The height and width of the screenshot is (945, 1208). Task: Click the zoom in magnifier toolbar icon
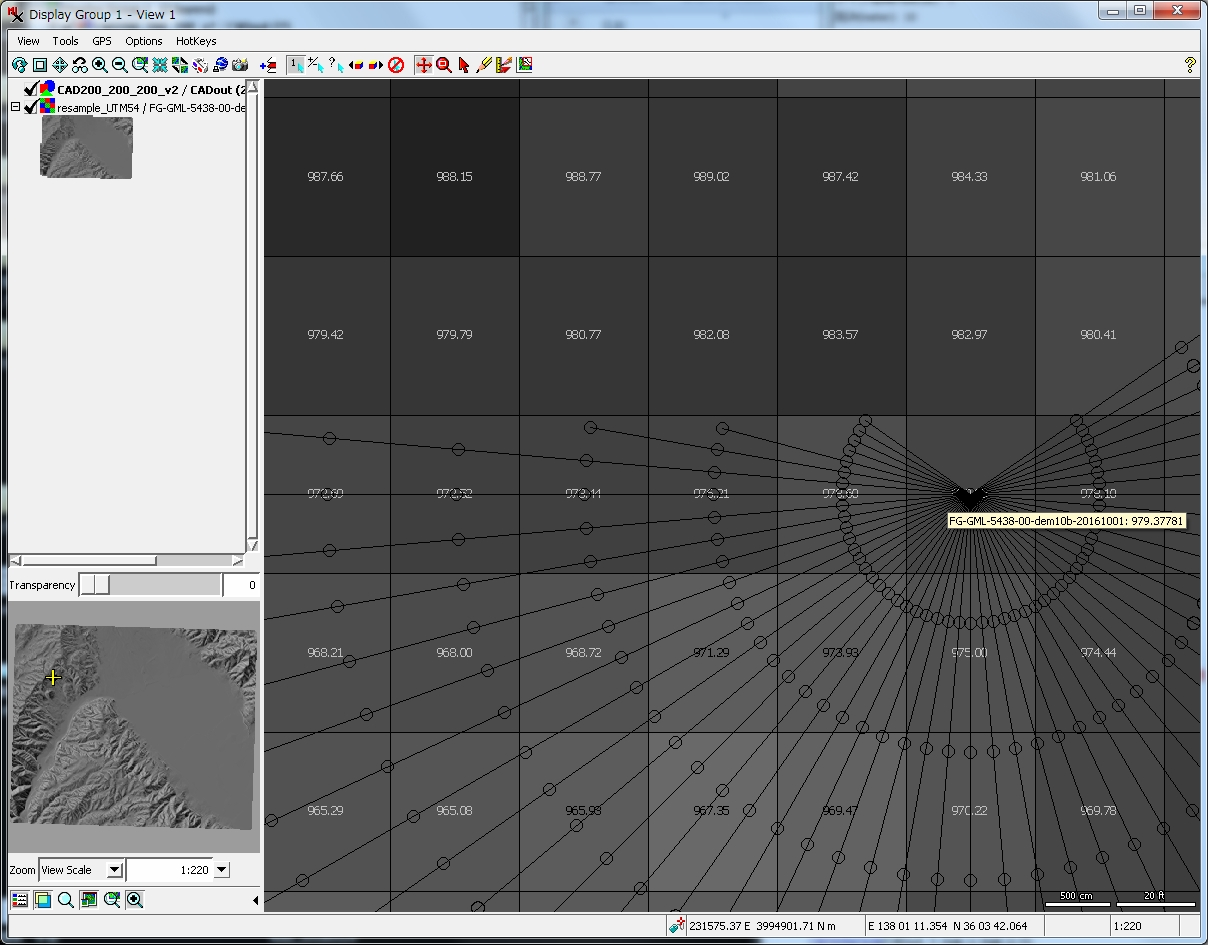click(100, 65)
